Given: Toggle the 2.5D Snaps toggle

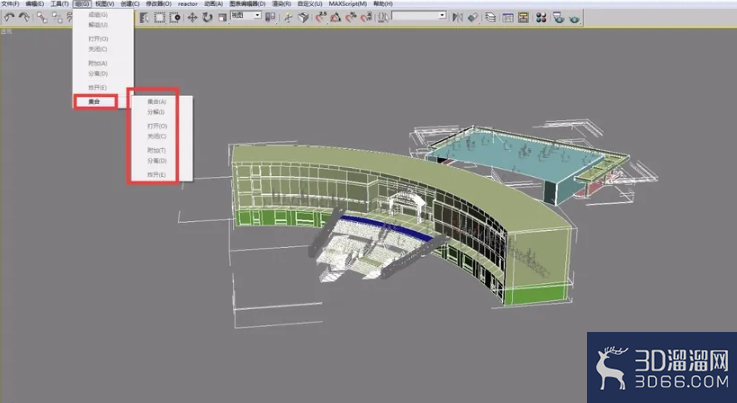Looking at the screenshot, I should point(321,17).
